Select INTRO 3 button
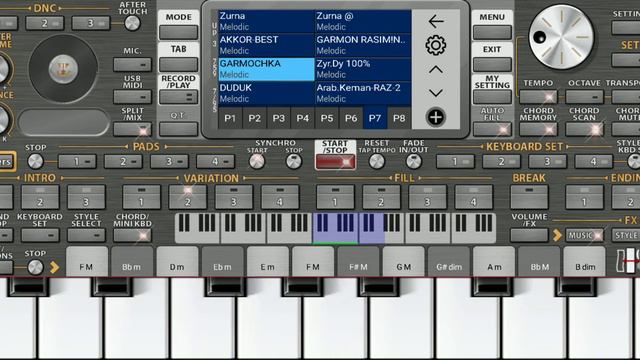The image size is (640, 360). click(x=86, y=197)
